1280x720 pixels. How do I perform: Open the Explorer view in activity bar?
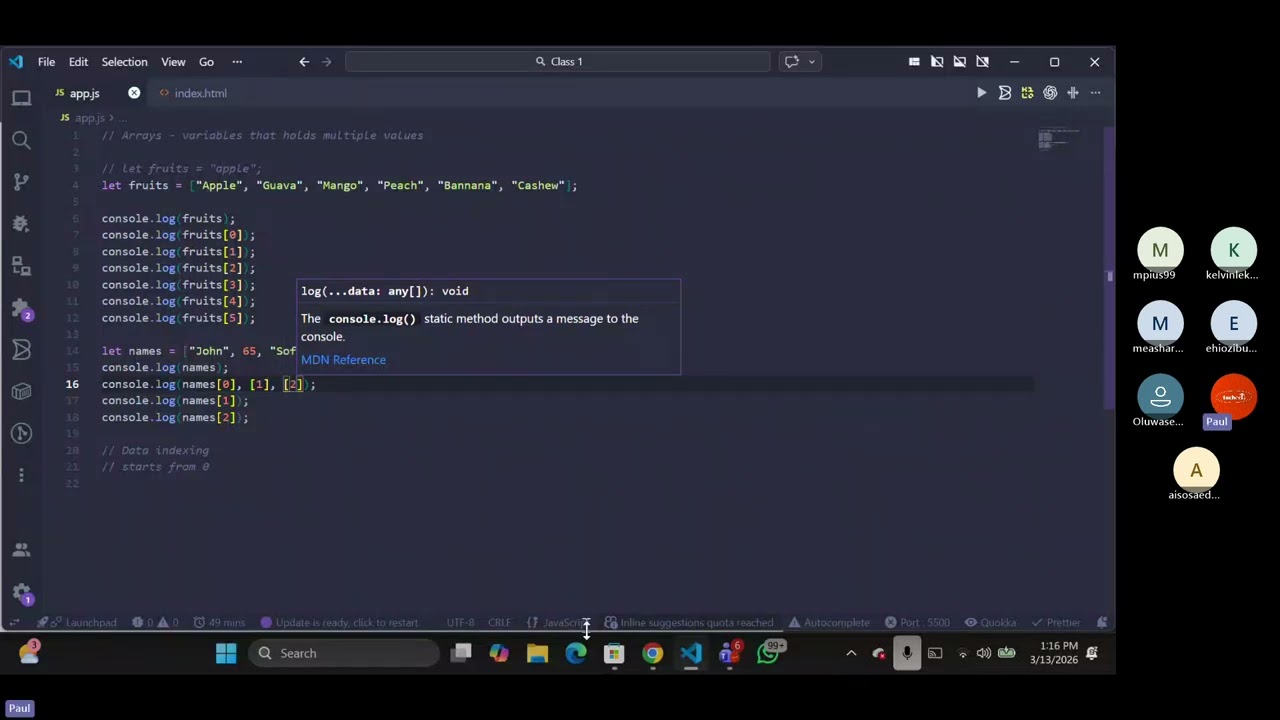point(21,98)
